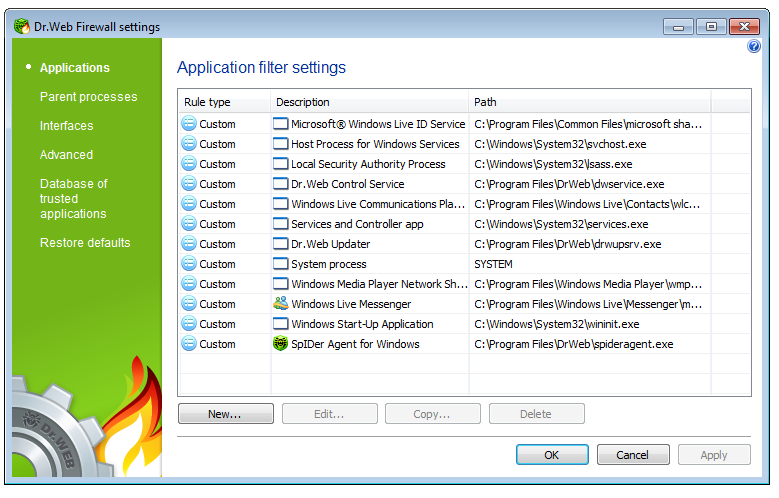Click rule icon for Windows Live Messenger row
This screenshot has height=498, width=779.
189,303
